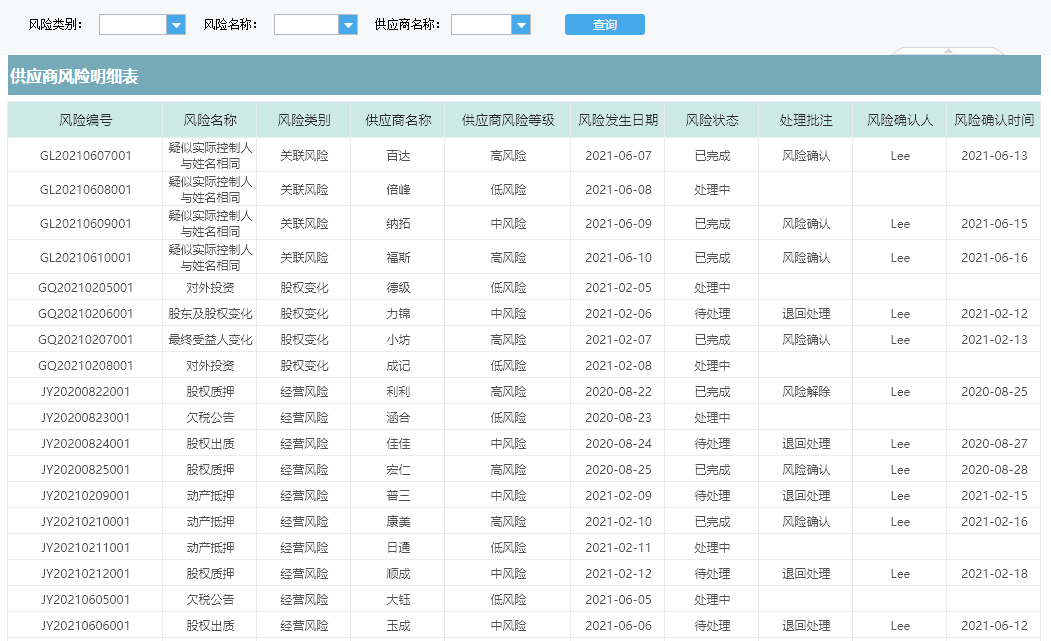The image size is (1051, 641).
Task: Click supplier name 小坊
Action: click(x=398, y=340)
